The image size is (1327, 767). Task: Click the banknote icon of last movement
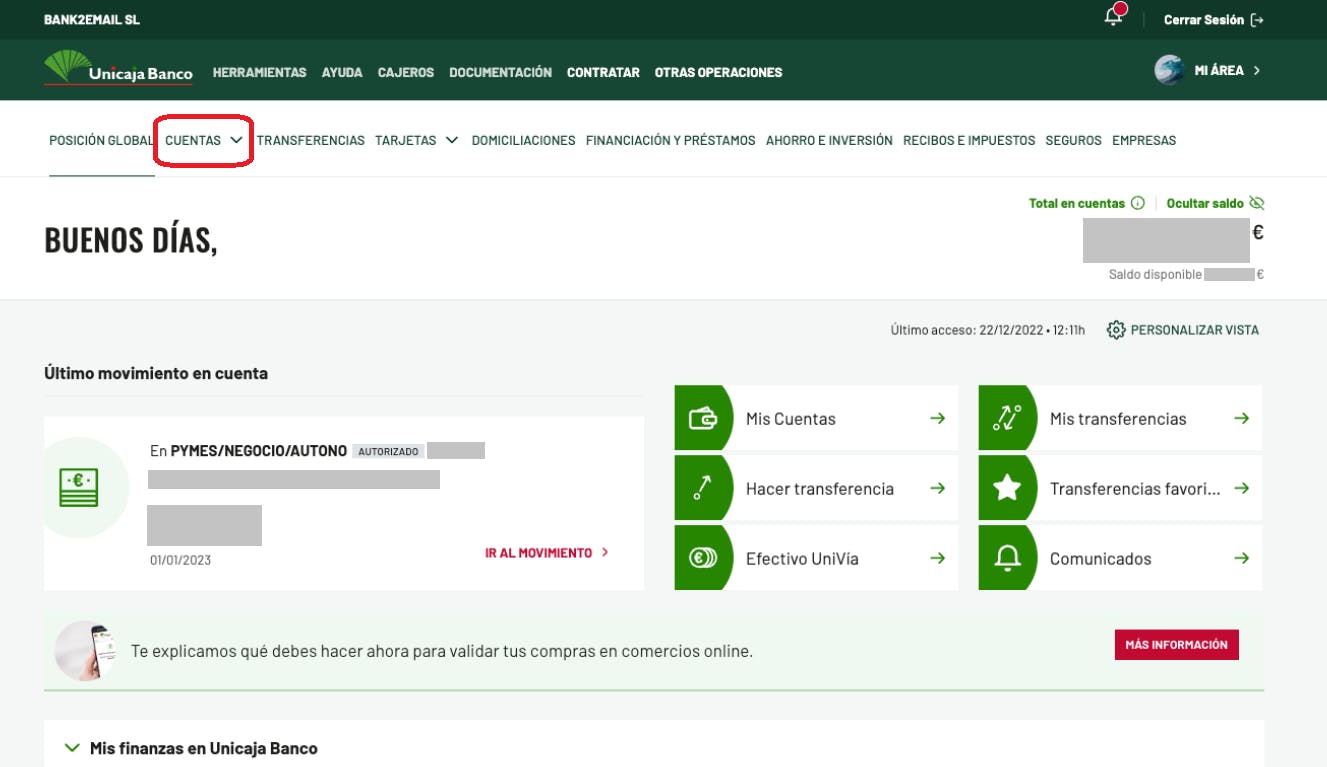(x=79, y=488)
